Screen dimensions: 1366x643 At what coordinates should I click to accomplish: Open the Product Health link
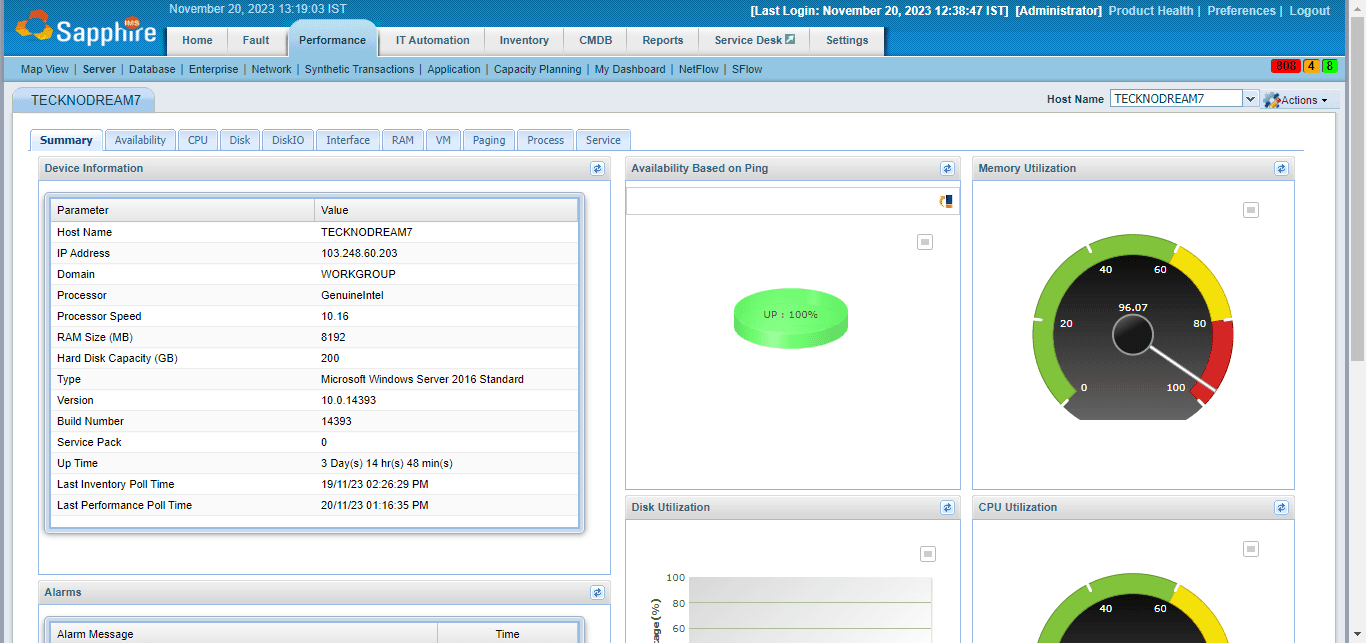(1151, 11)
